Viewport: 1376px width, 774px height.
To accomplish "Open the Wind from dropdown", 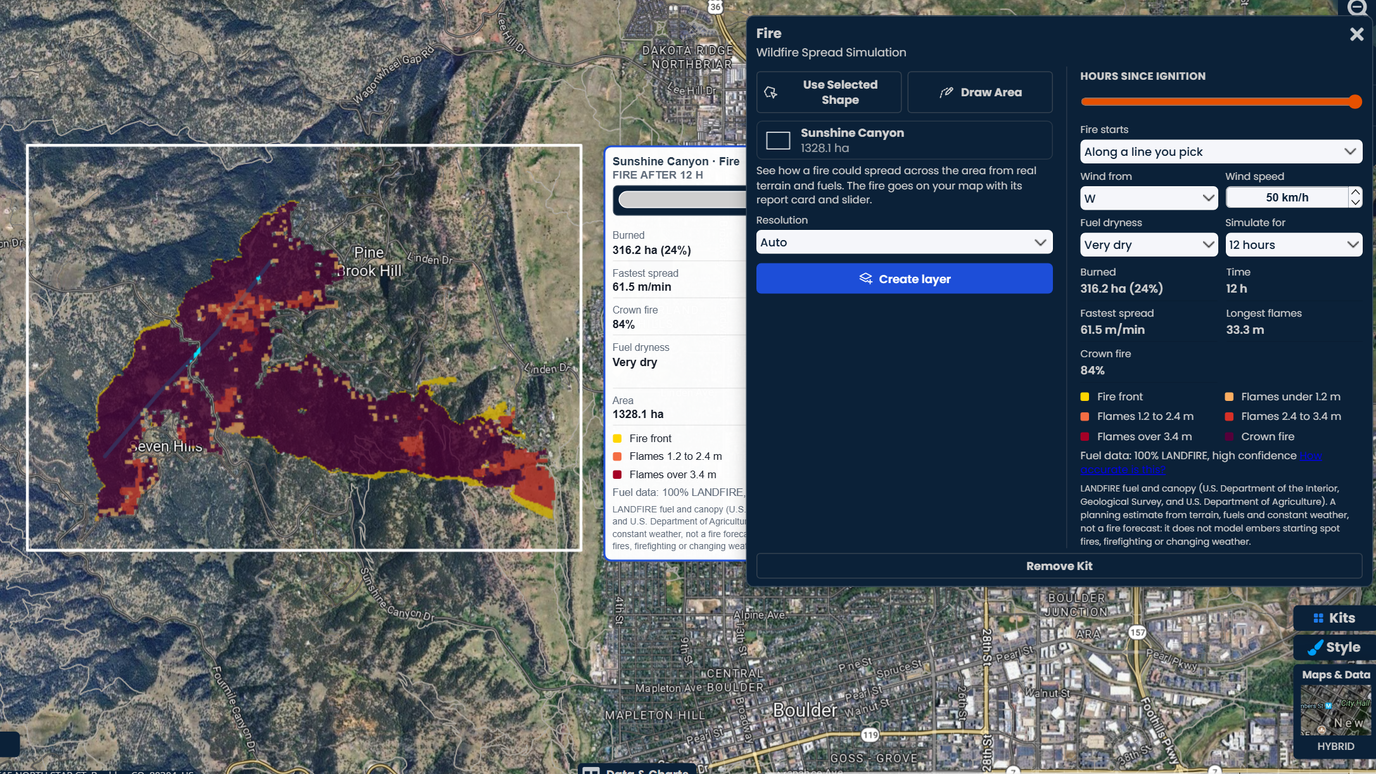I will click(x=1148, y=198).
